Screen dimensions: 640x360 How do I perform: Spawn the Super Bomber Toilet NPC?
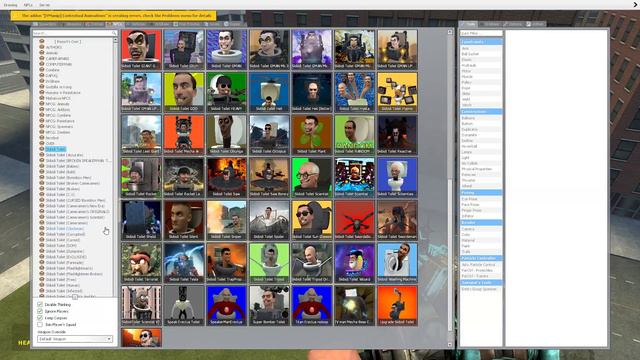point(269,305)
